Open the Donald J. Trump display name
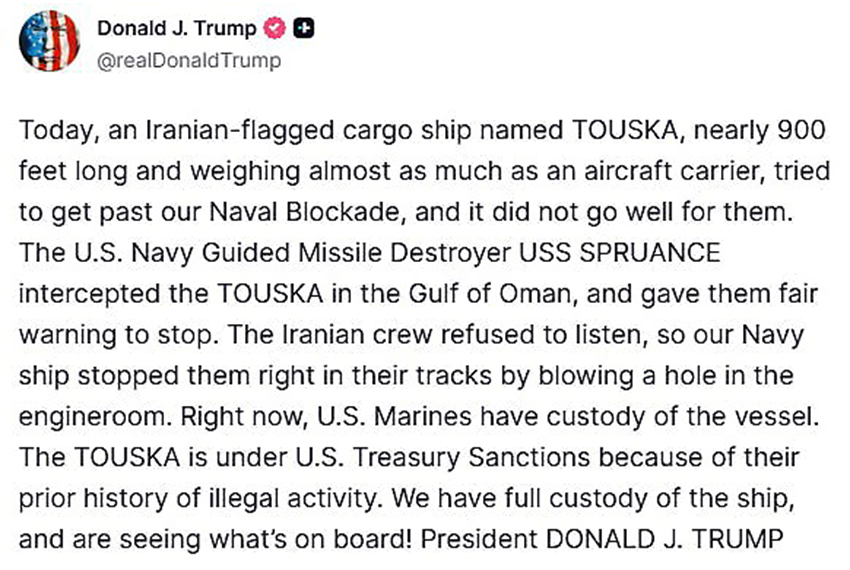This screenshot has width=850, height=570. (x=176, y=29)
